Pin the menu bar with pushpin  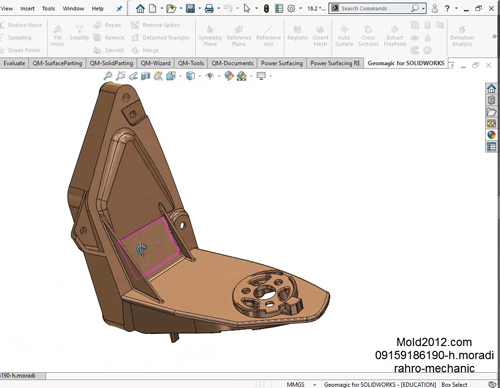[119, 9]
